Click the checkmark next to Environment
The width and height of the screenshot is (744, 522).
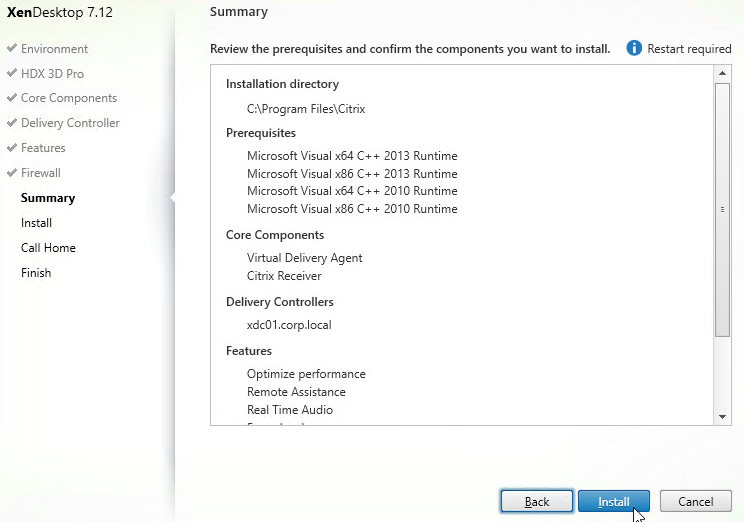tap(12, 48)
